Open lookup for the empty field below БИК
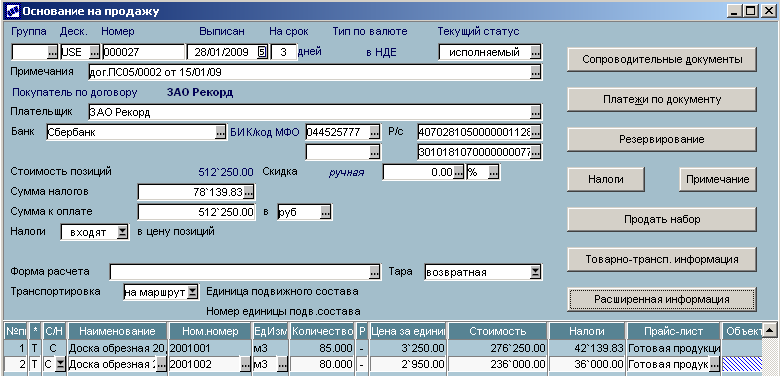780x376 pixels. point(374,152)
